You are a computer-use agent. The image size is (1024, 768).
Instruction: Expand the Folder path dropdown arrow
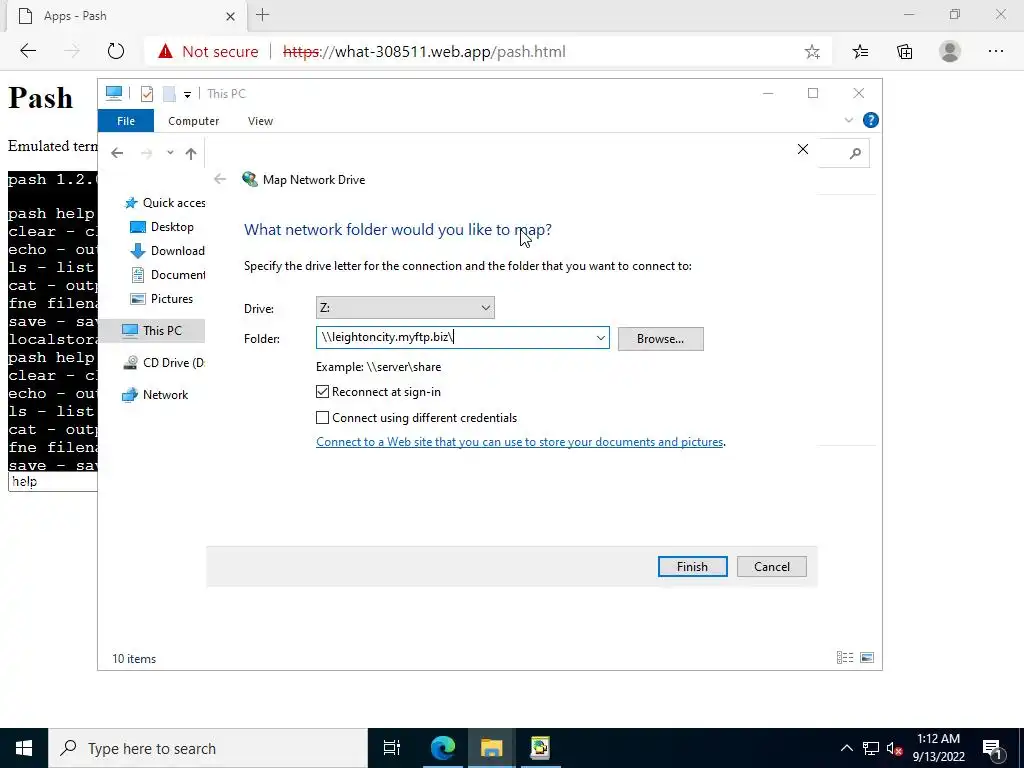600,338
